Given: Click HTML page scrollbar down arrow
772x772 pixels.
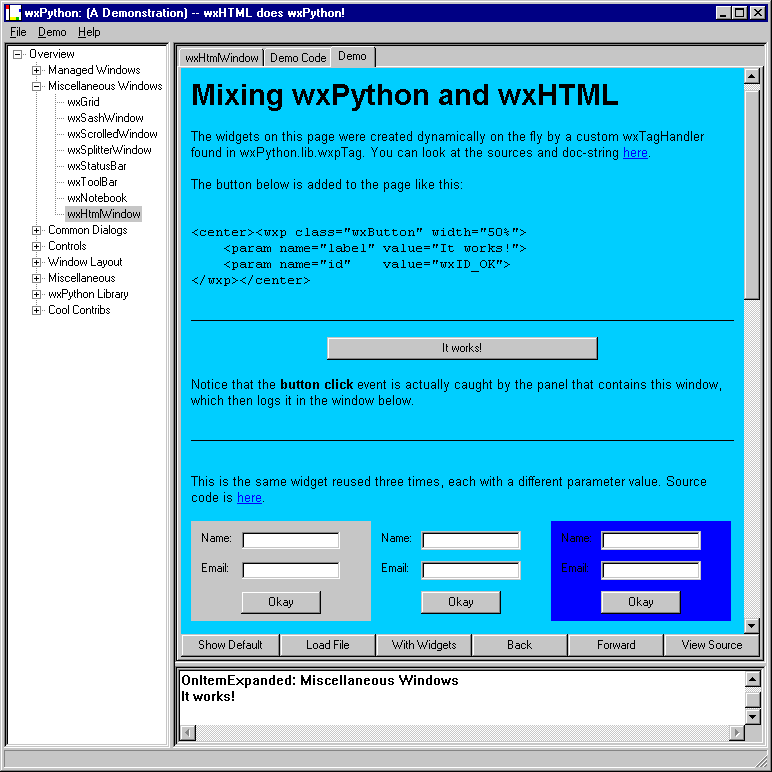Looking at the screenshot, I should [x=752, y=626].
